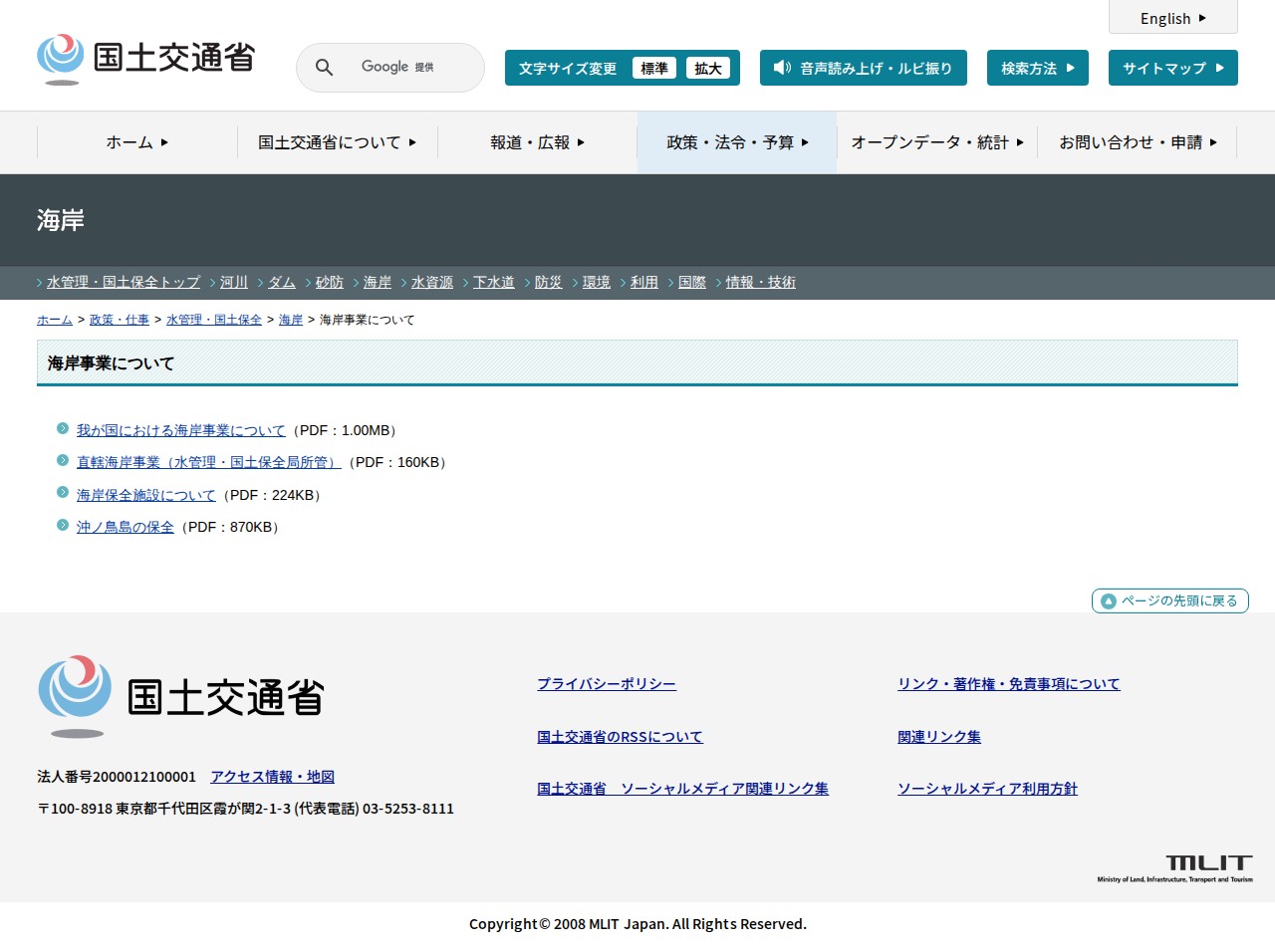The width and height of the screenshot is (1275, 952).
Task: Expand the 報道・広報 menu
Action: pos(537,142)
